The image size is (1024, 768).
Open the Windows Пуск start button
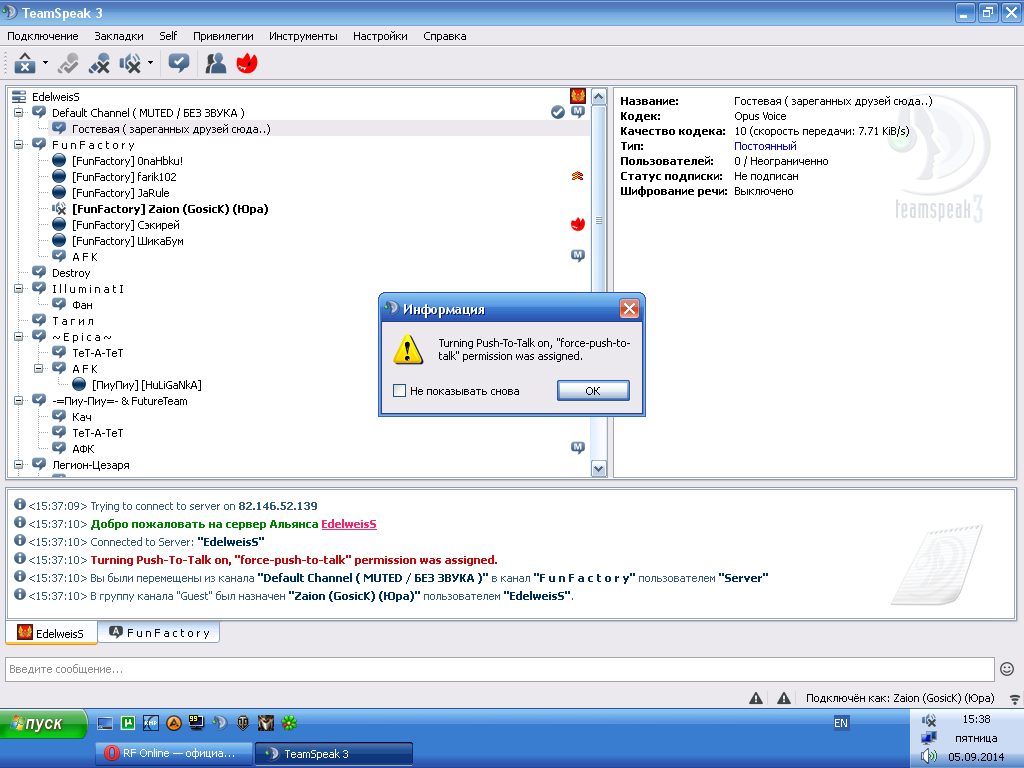(x=43, y=724)
